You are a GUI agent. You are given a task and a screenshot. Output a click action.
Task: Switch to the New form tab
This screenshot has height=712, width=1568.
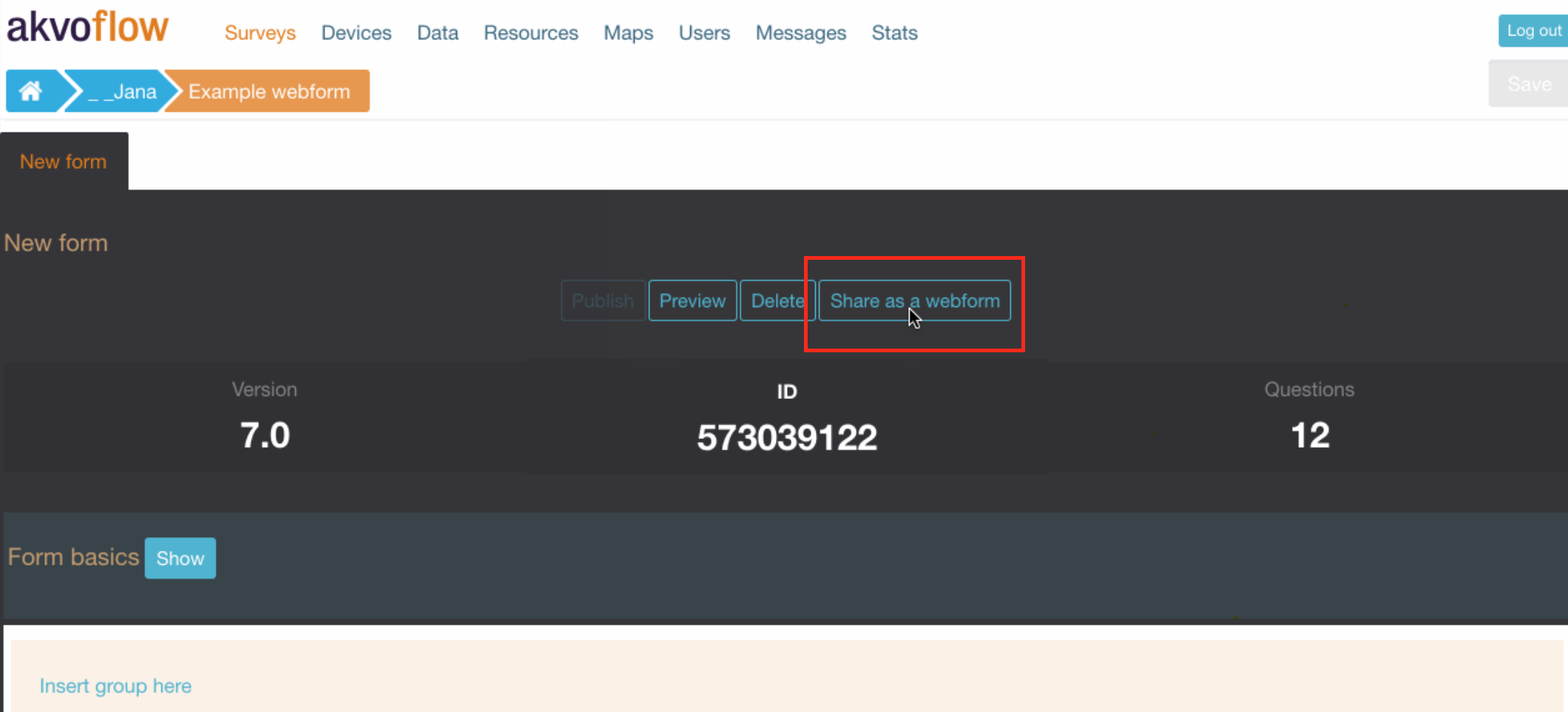(x=64, y=161)
